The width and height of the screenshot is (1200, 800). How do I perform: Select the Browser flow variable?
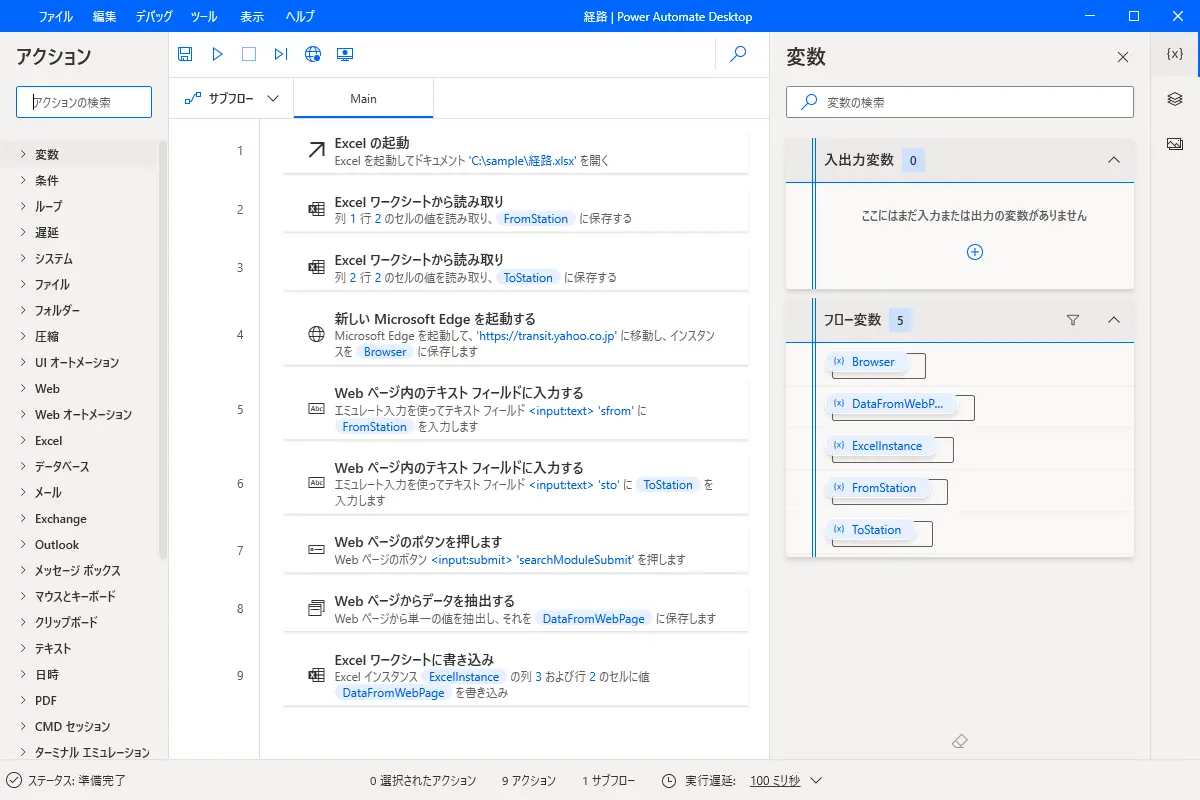(866, 362)
